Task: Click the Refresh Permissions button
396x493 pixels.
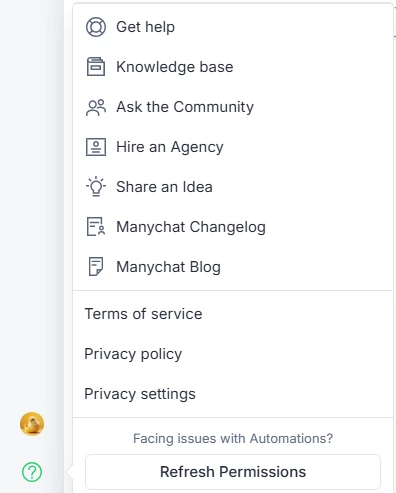Action: [x=233, y=472]
